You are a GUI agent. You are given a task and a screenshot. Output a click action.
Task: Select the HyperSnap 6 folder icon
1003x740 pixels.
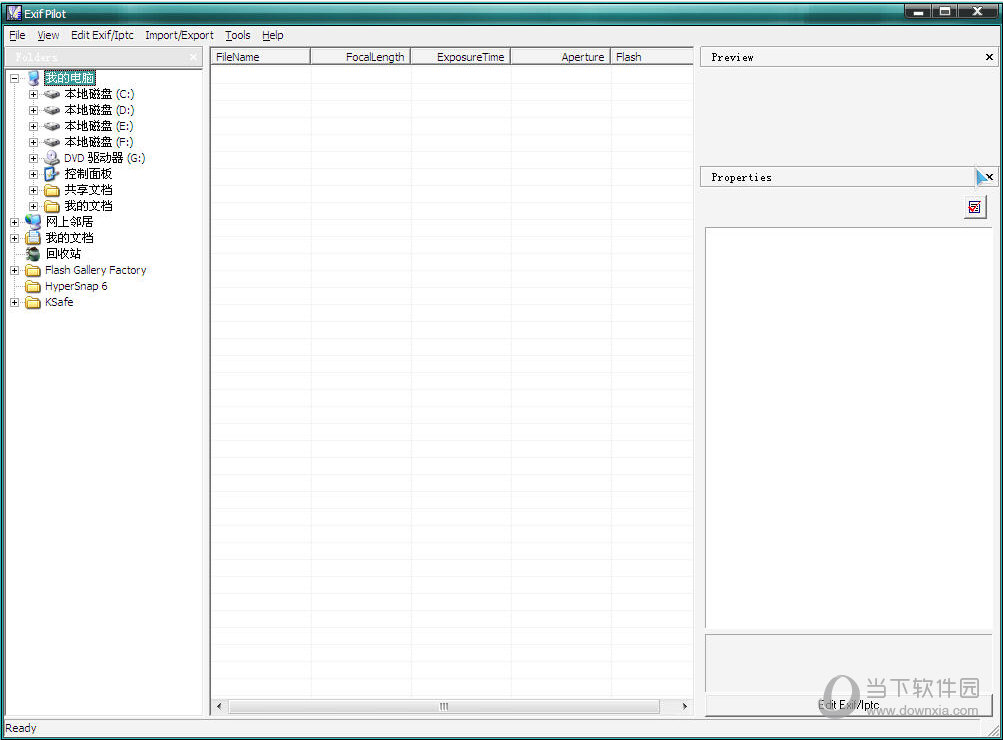pos(33,286)
